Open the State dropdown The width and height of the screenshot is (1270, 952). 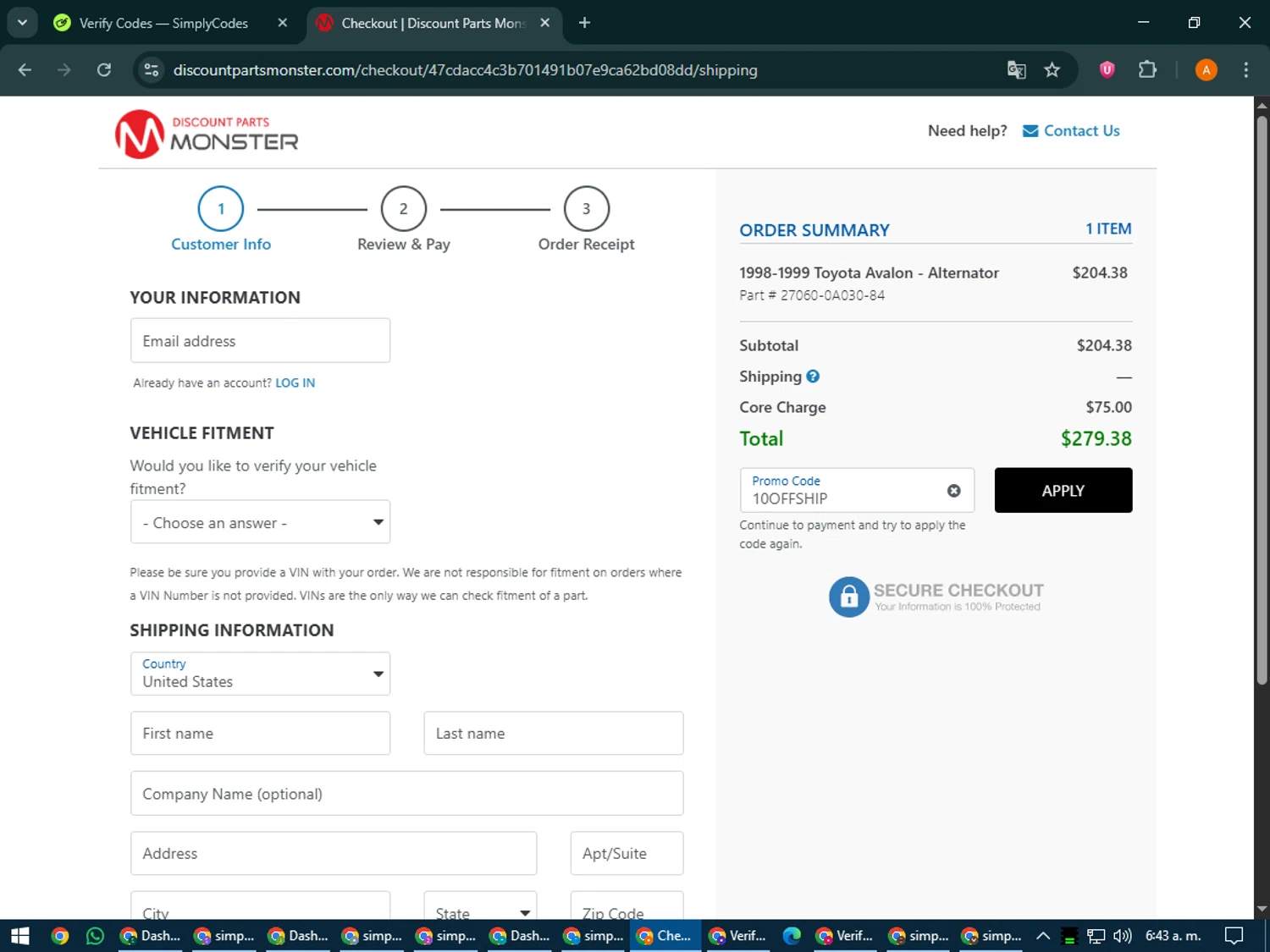point(480,905)
